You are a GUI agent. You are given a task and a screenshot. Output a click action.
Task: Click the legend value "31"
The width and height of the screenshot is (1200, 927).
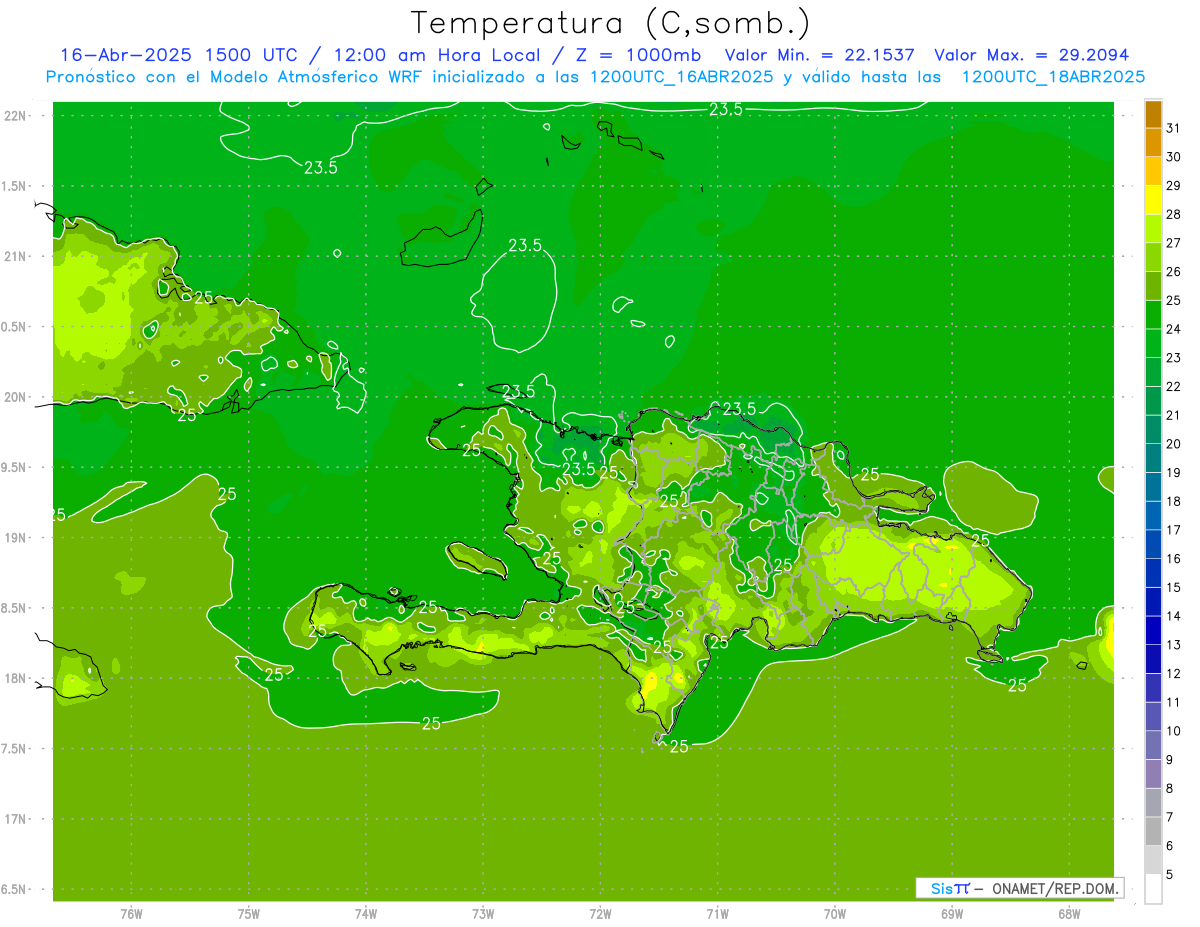point(1173,128)
